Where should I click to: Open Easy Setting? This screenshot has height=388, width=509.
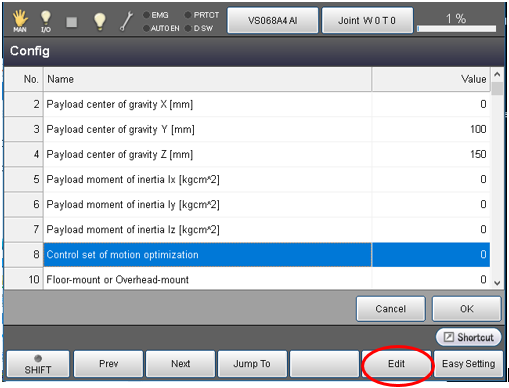(468, 364)
